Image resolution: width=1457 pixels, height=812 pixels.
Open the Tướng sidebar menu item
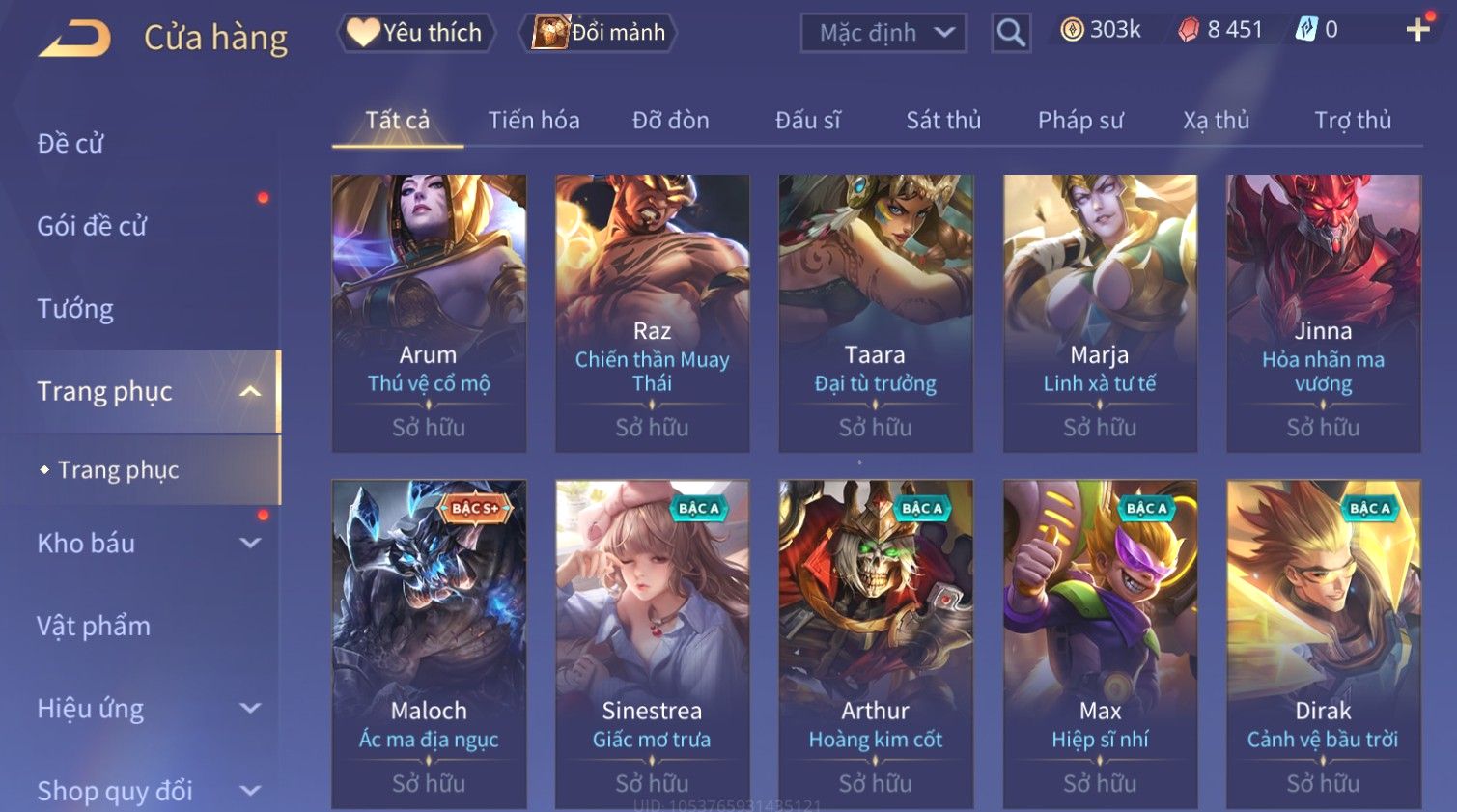tap(75, 309)
